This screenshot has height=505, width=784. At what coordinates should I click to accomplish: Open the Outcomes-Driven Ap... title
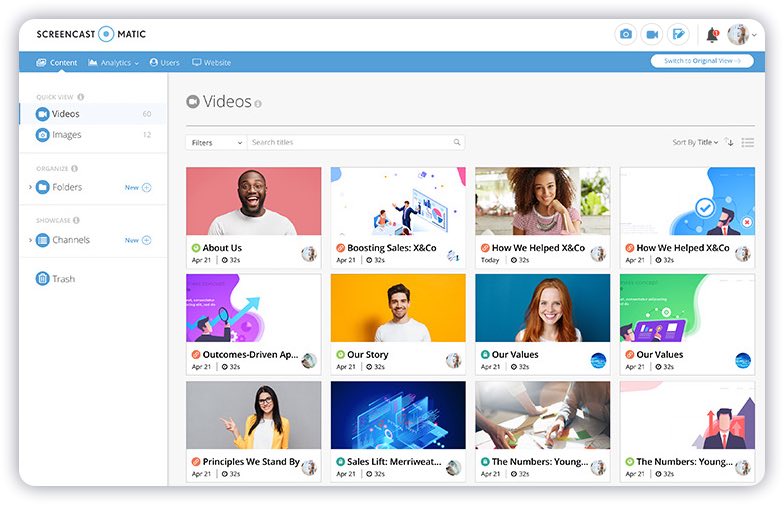click(x=250, y=354)
